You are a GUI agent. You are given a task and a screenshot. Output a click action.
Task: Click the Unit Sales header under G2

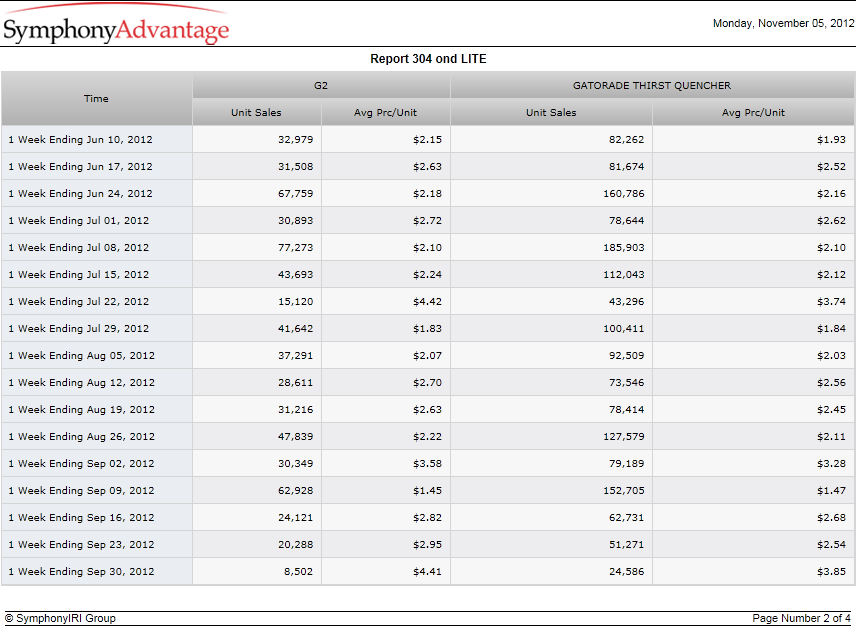(257, 112)
